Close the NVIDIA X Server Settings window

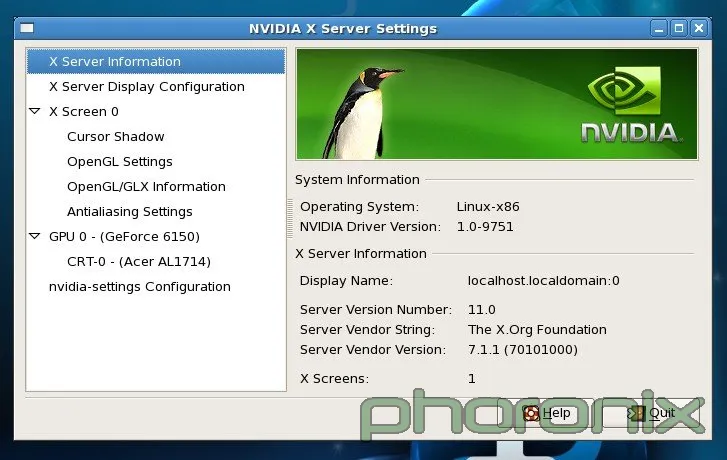(699, 29)
